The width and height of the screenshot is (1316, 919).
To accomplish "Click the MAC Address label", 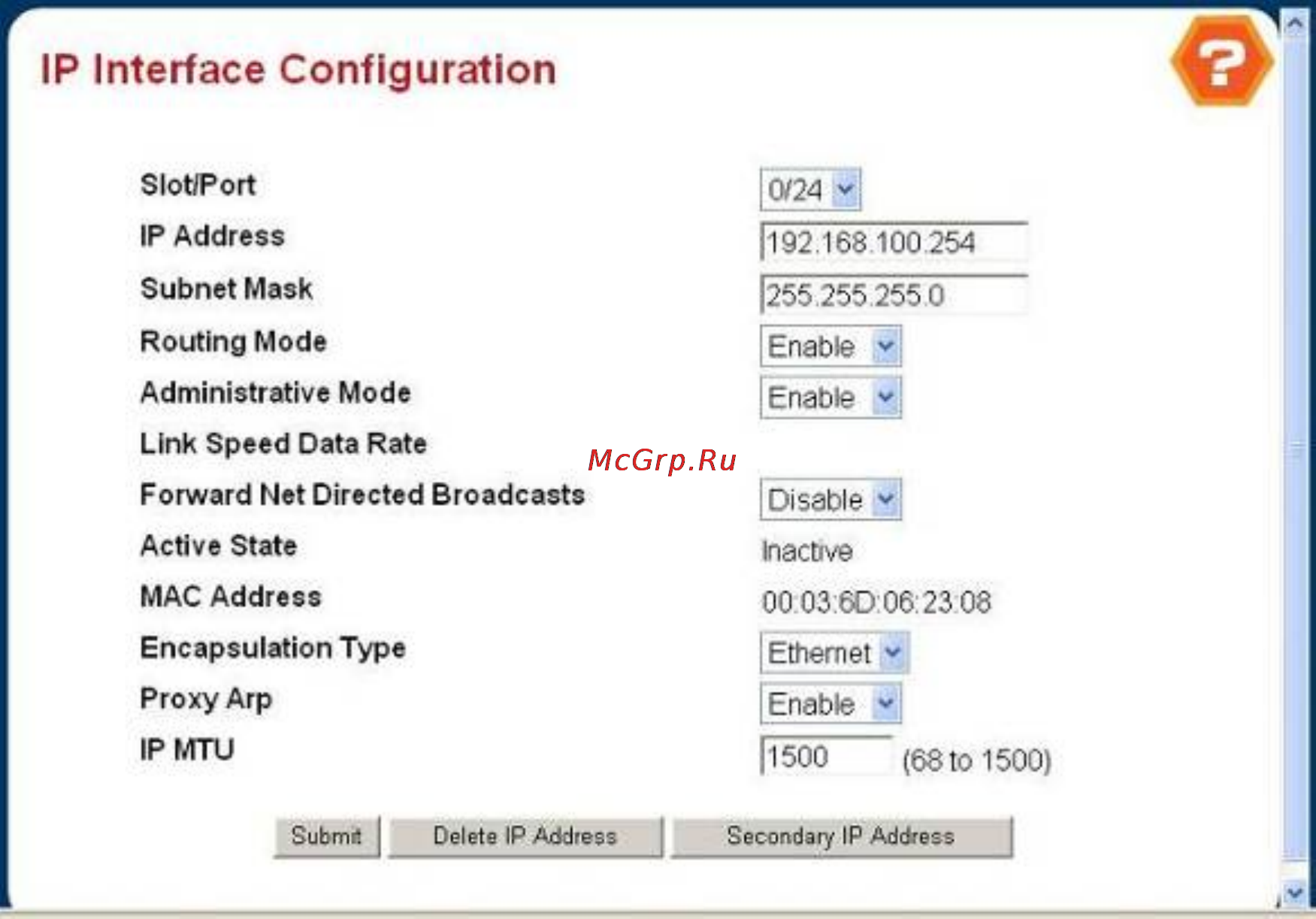I will point(231,597).
